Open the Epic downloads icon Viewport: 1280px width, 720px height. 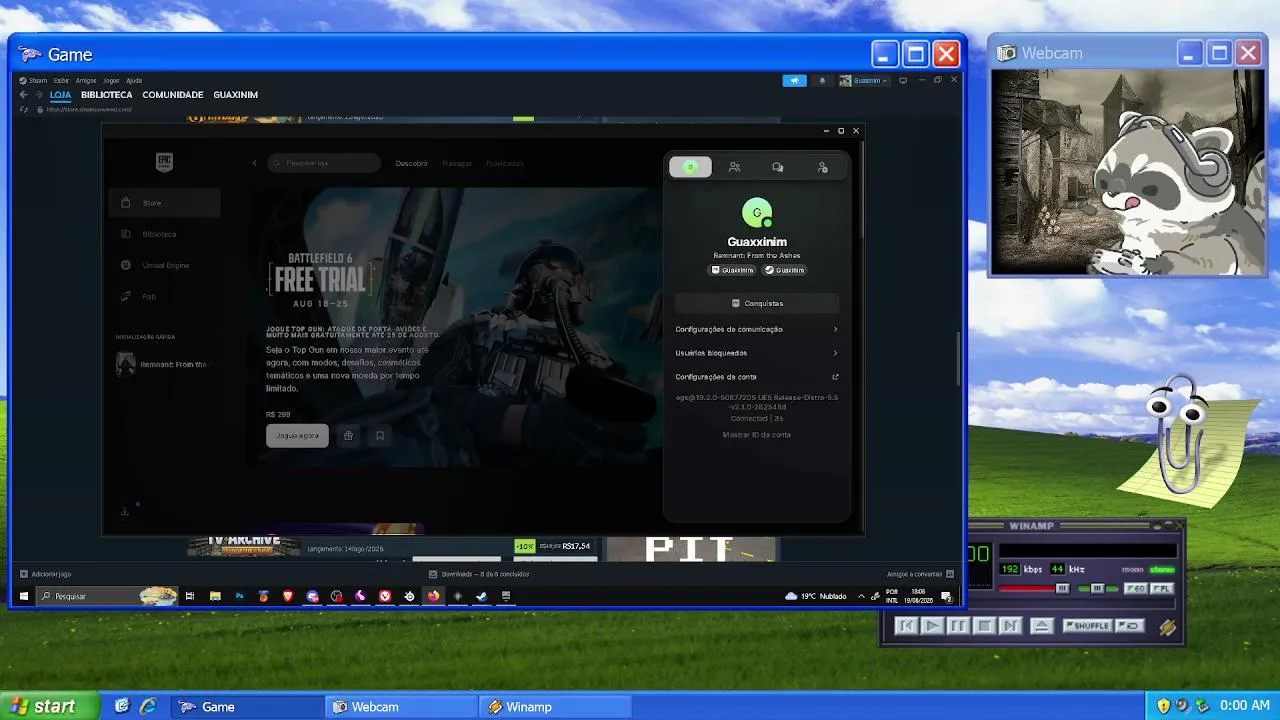[125, 511]
